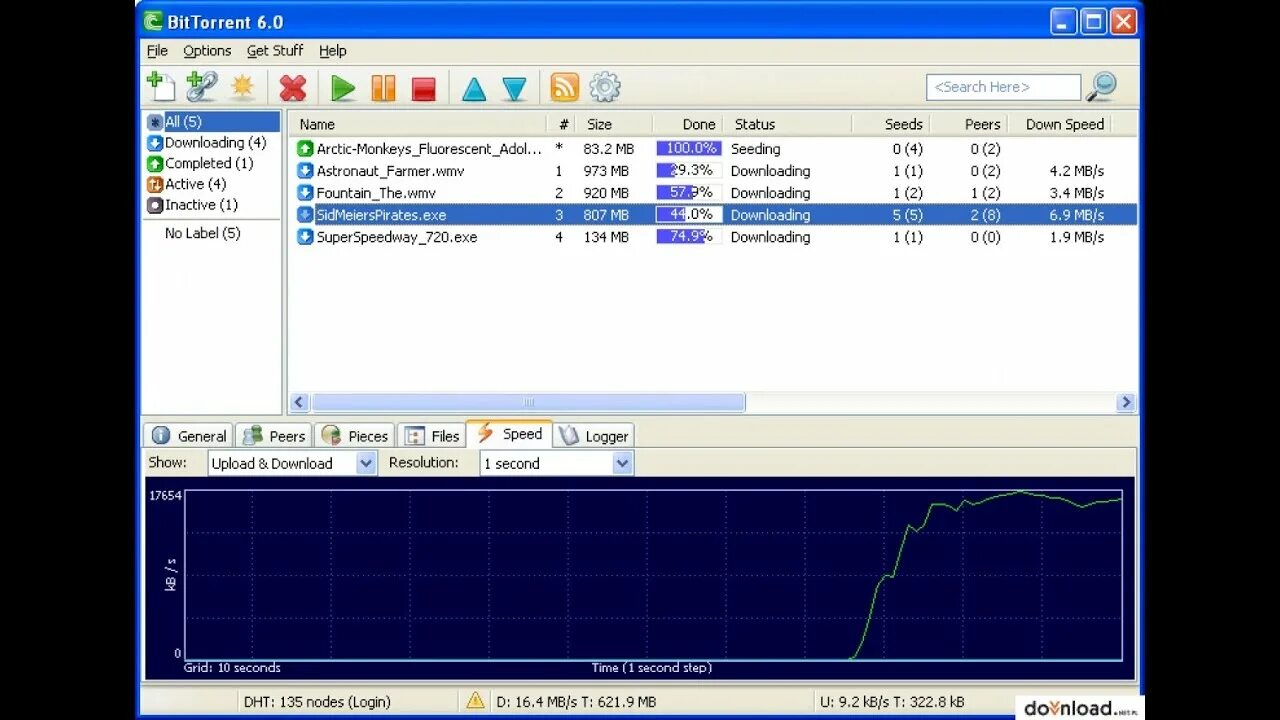
Task: Click the scrollbar right arrow in torrent list
Action: pyautogui.click(x=1126, y=403)
